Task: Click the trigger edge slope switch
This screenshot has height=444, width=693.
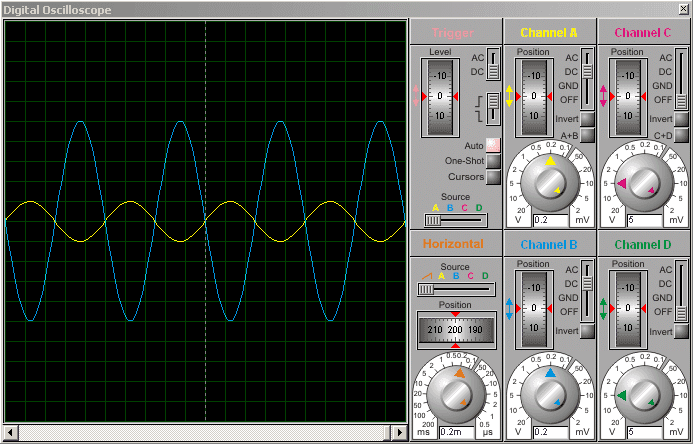Action: point(493,108)
